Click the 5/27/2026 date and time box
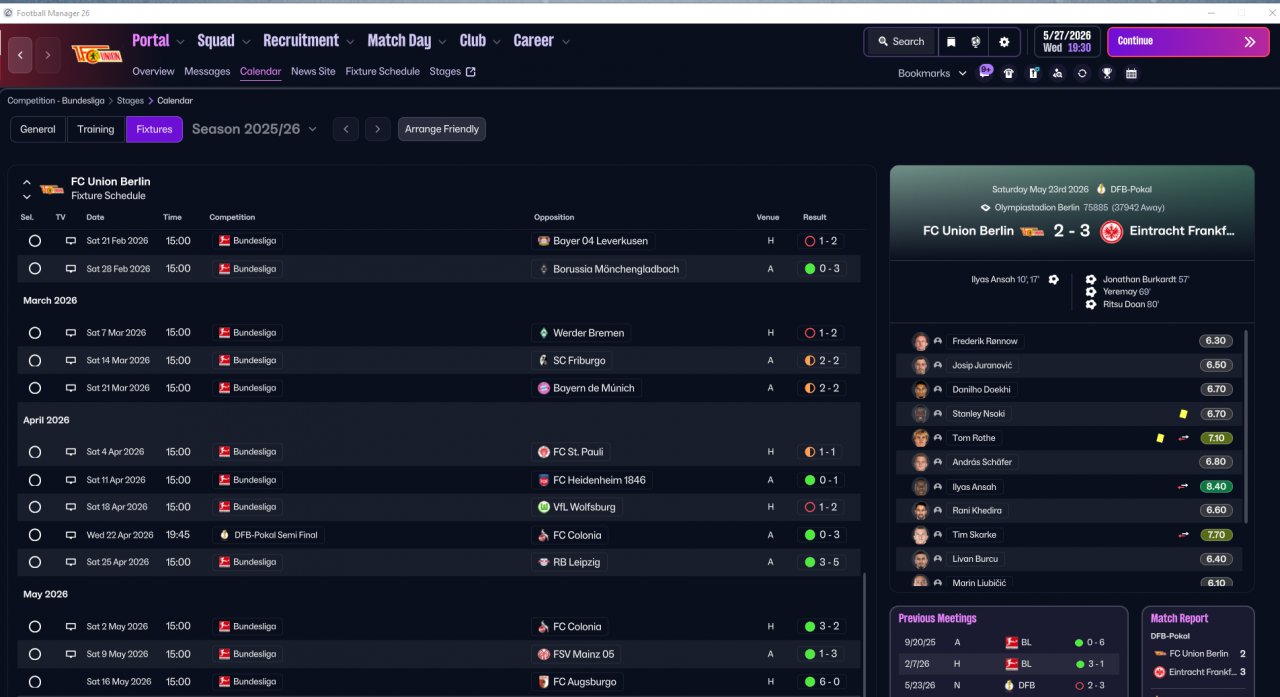Image resolution: width=1280 pixels, height=697 pixels. (x=1067, y=42)
